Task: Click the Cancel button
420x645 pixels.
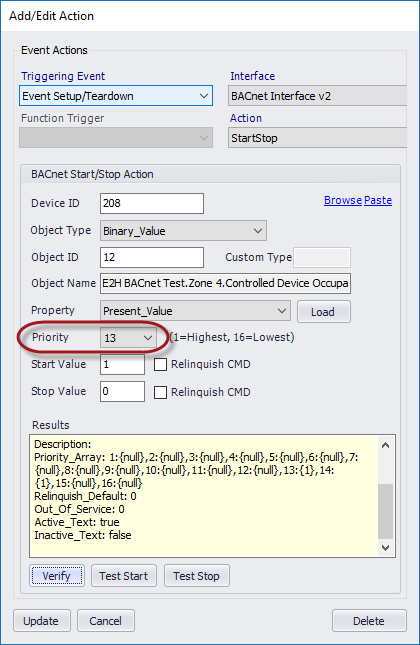Action: pos(106,620)
